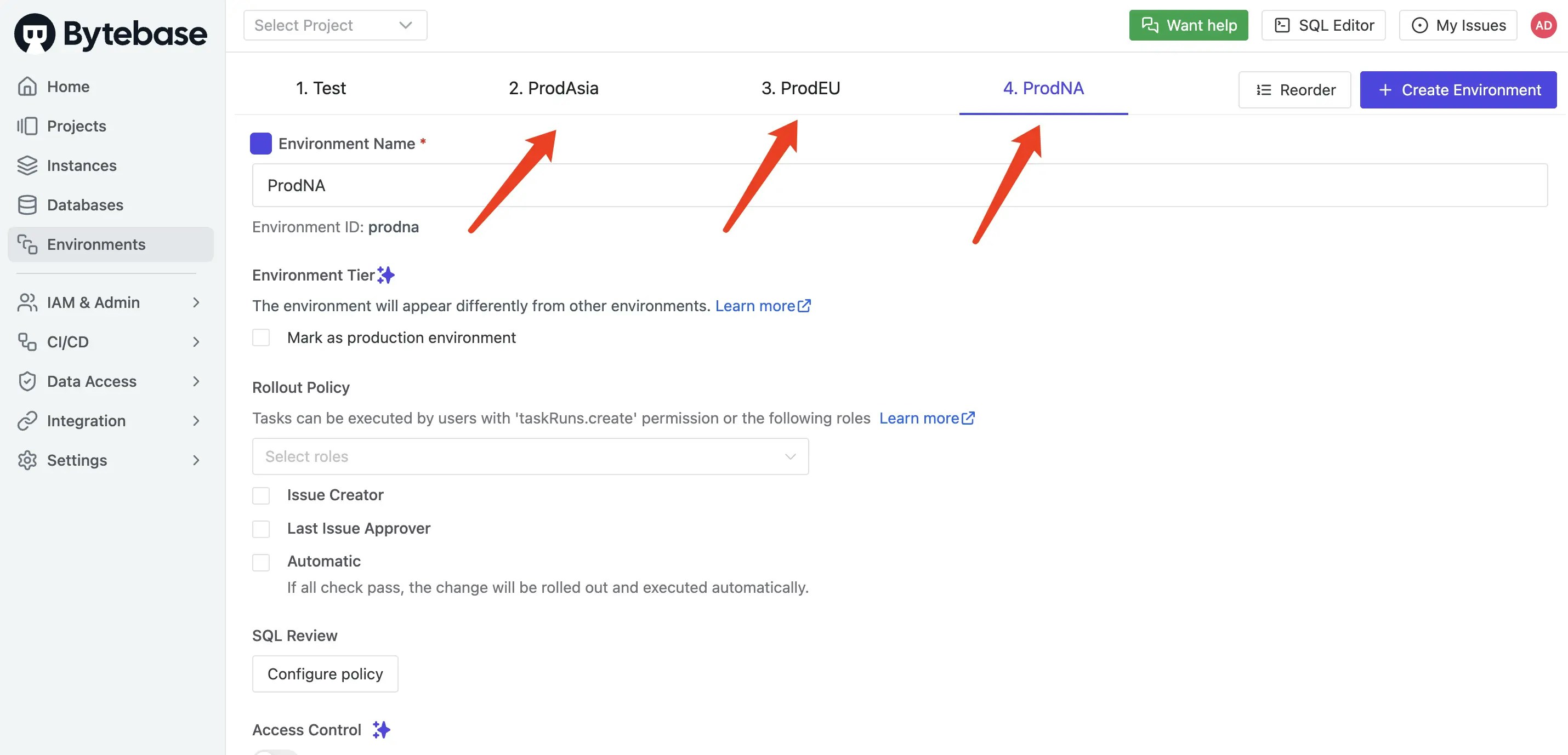Screen dimensions: 1568x755
Task: Click the Create Environment button
Action: (1458, 90)
